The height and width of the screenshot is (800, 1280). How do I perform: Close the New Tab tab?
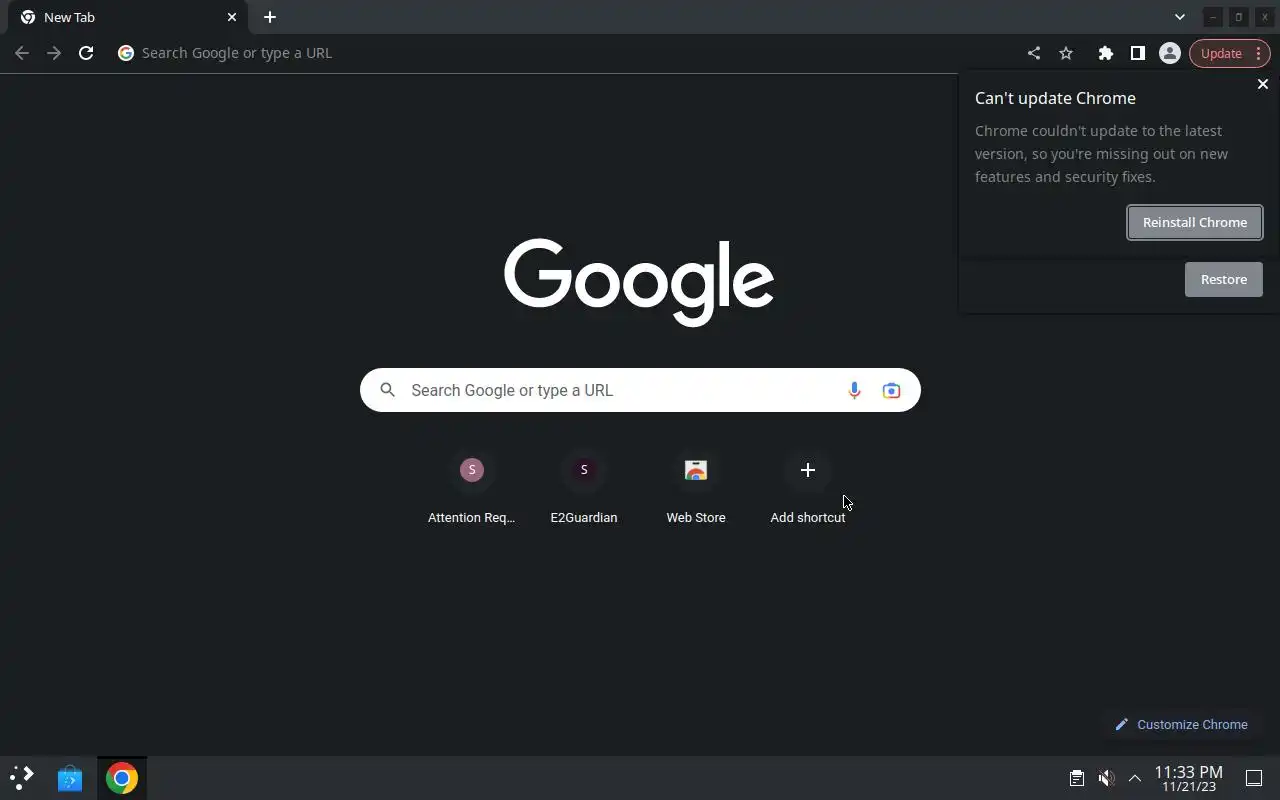[232, 17]
